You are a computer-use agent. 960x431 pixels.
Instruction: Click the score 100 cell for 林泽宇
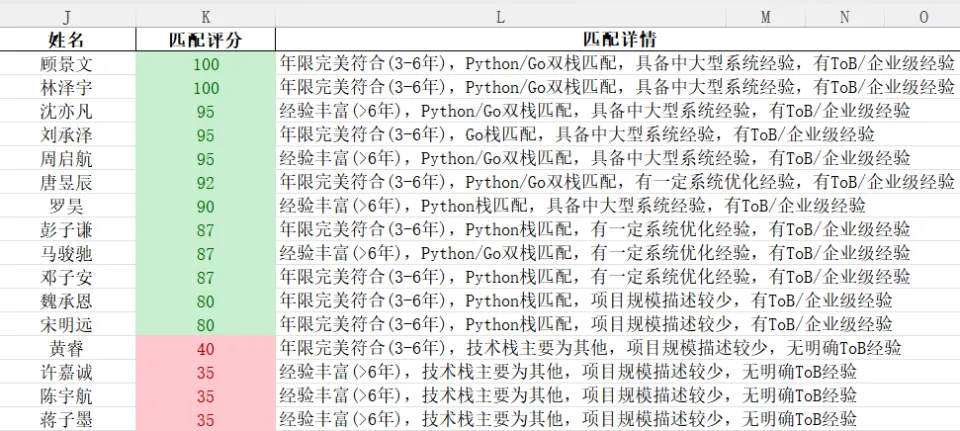coord(205,88)
